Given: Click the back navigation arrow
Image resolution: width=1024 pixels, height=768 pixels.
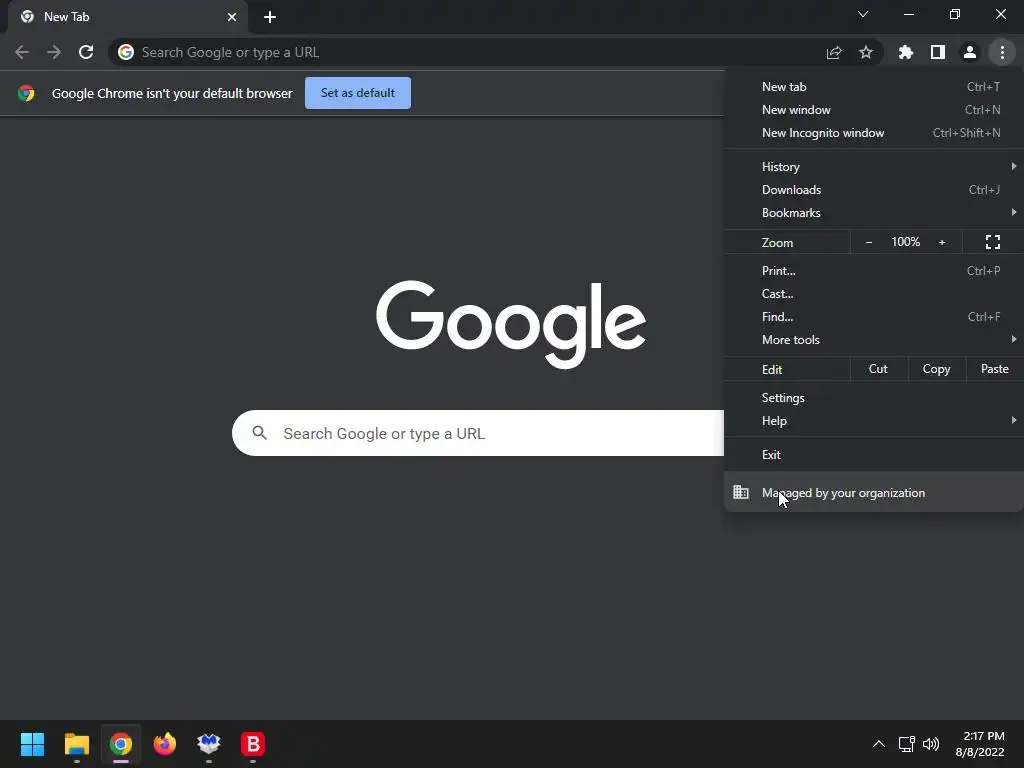Looking at the screenshot, I should tap(22, 52).
